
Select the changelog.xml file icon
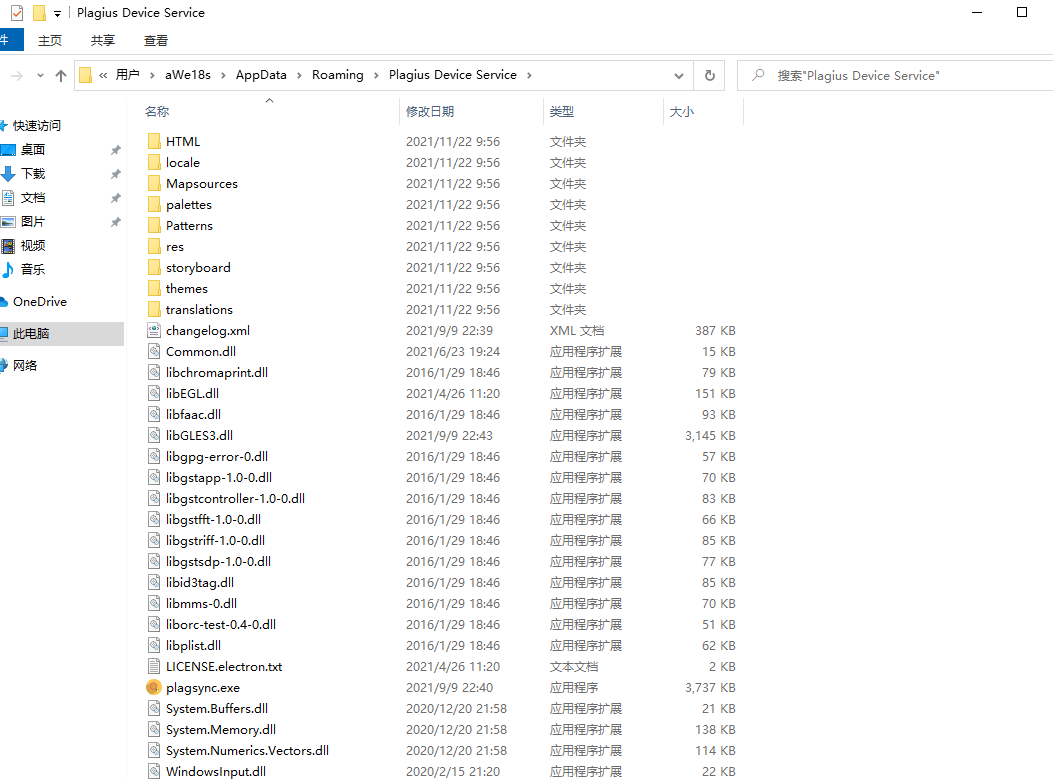153,330
